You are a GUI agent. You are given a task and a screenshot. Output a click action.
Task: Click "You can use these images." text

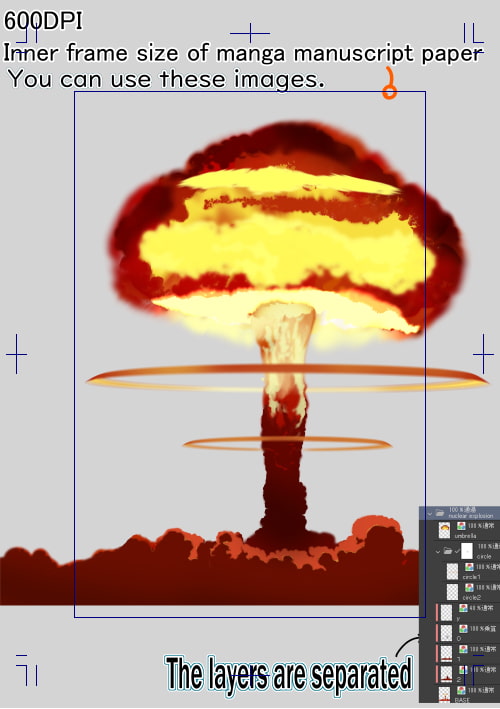(166, 79)
